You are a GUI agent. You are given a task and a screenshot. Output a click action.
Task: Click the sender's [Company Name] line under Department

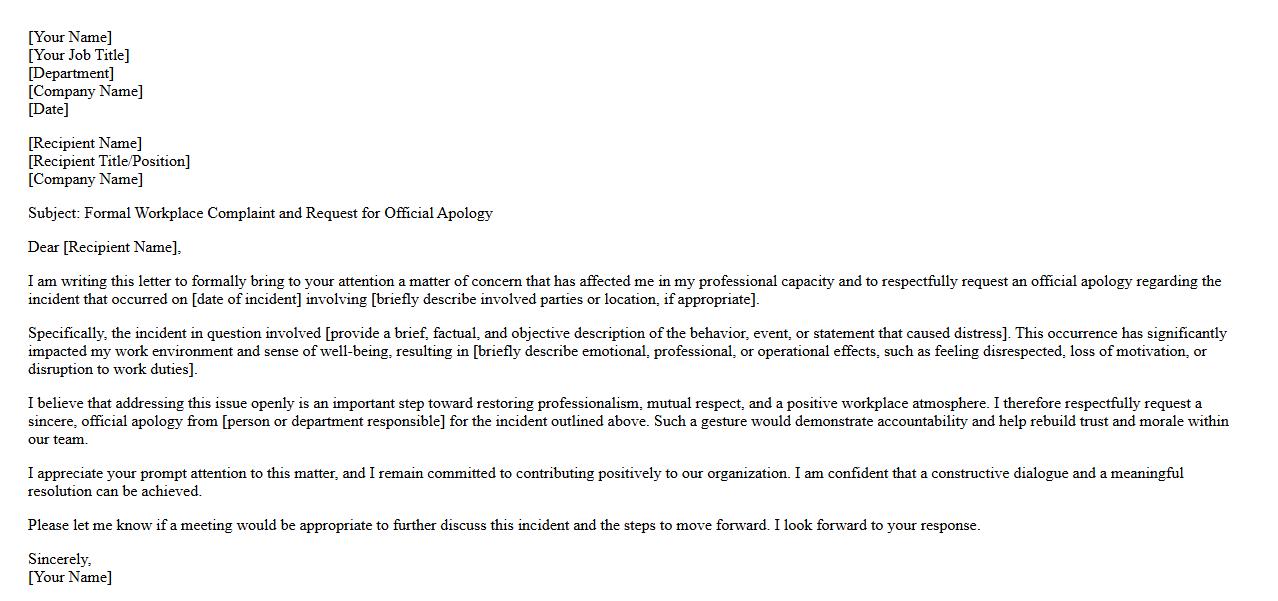[x=85, y=91]
